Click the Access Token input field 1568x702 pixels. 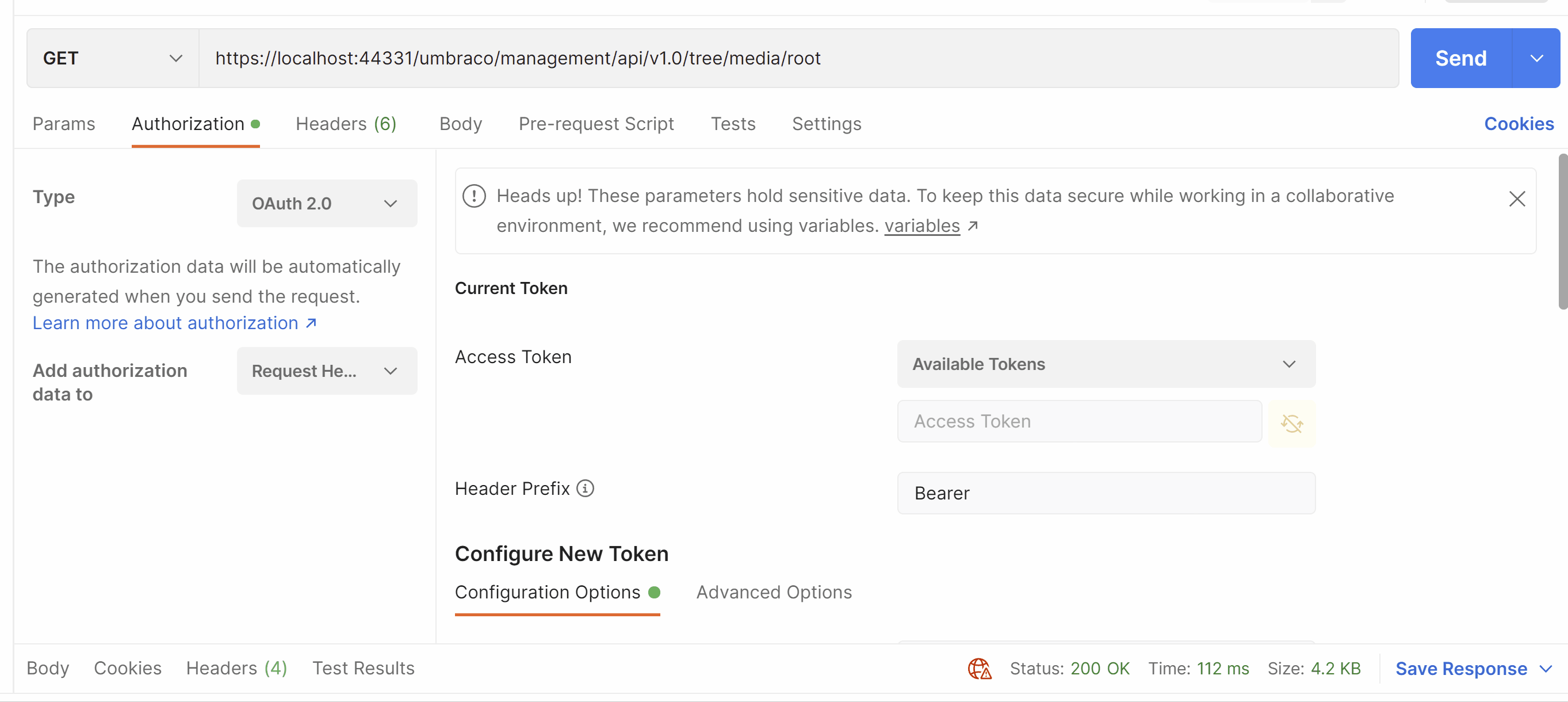tap(1079, 421)
